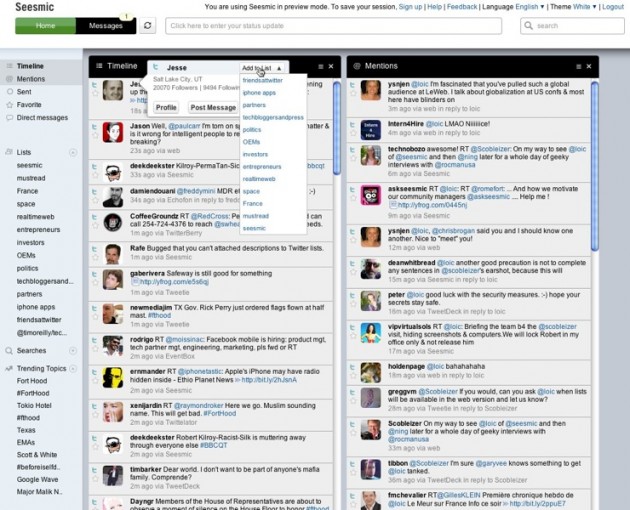Click #BBCQT hashtag in deekdeekster's tweet
Image resolution: width=630 pixels, height=510 pixels.
click(213, 445)
